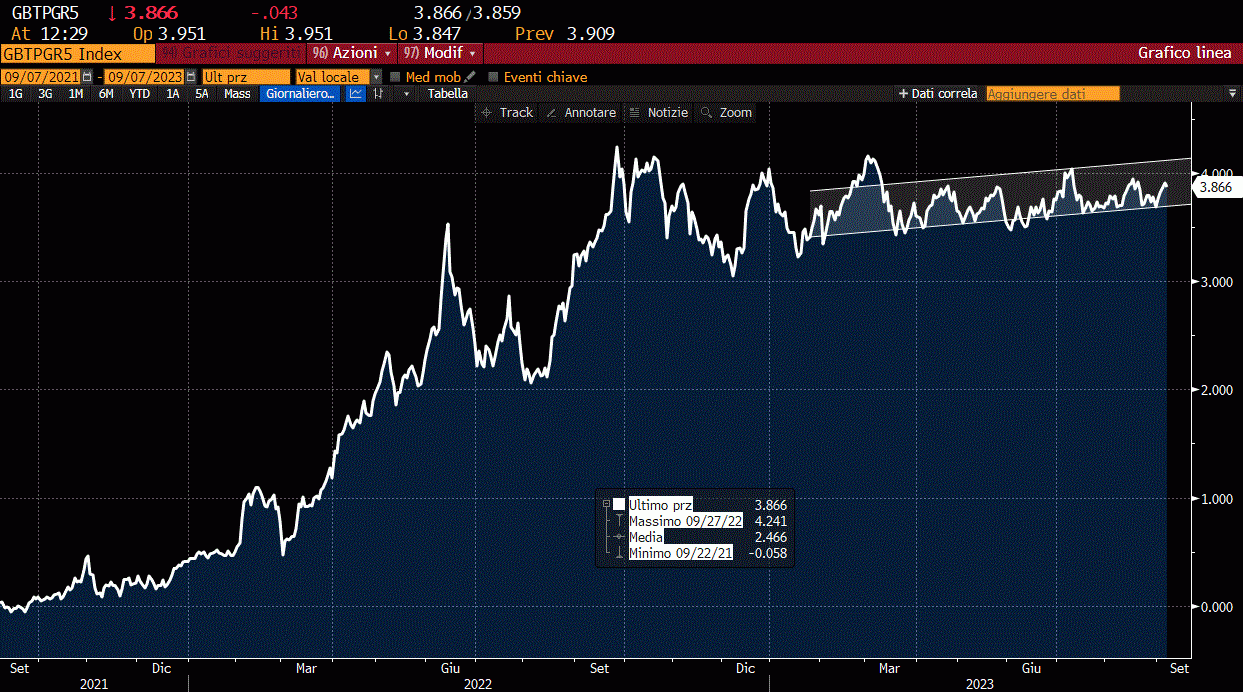Select the YTD time range tab
Viewport: 1243px width, 692px height.
(140, 94)
